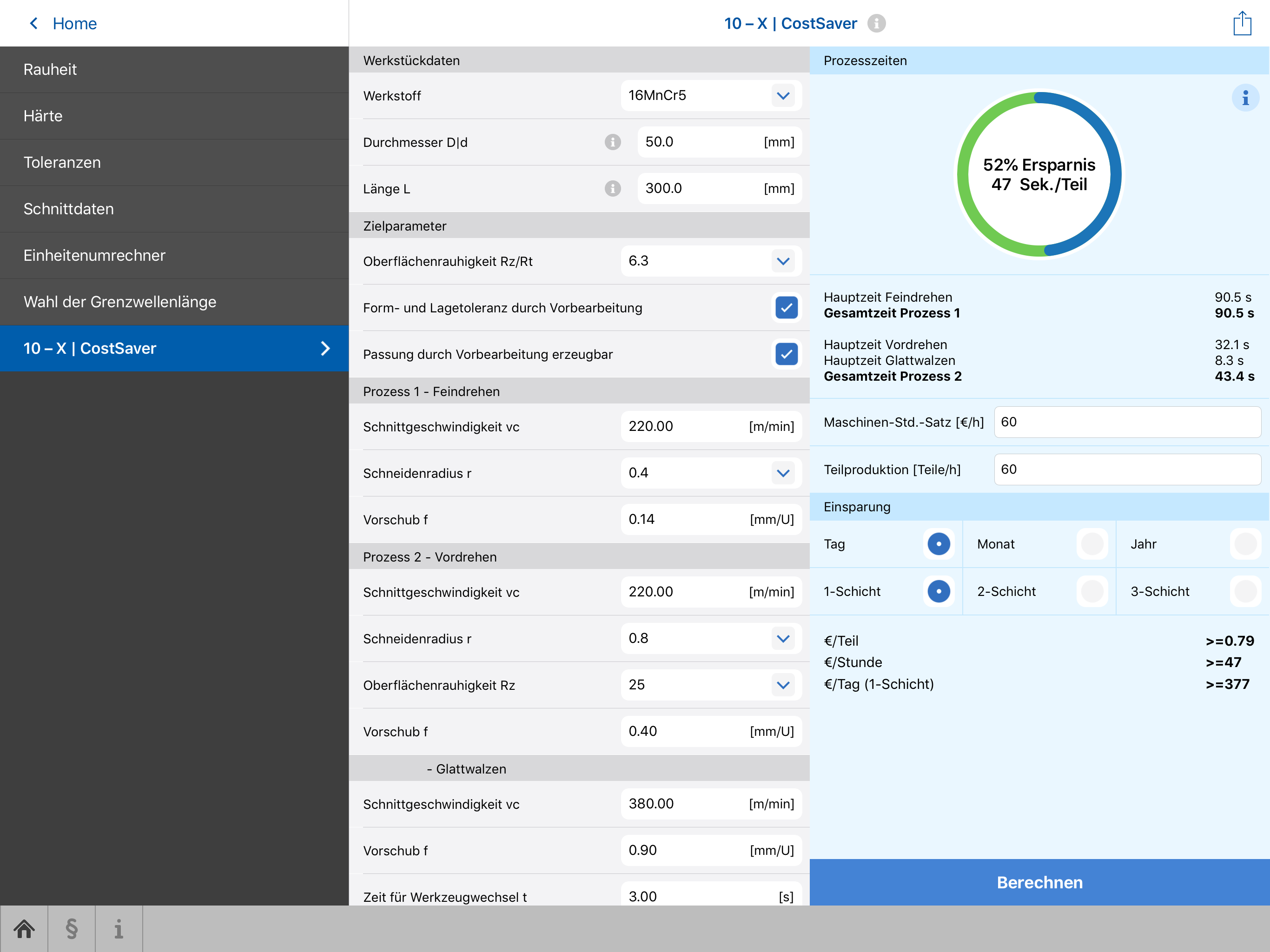This screenshot has width=1270, height=952.
Task: Tap the info icon in bottom toolbar
Action: (118, 928)
